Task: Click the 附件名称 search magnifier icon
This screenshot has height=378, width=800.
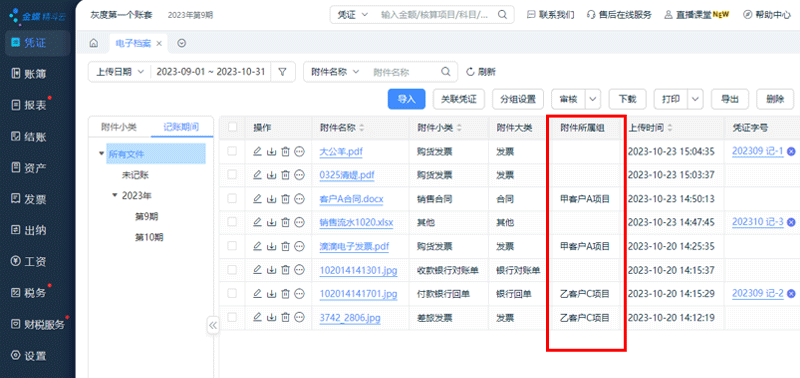Action: [x=445, y=72]
